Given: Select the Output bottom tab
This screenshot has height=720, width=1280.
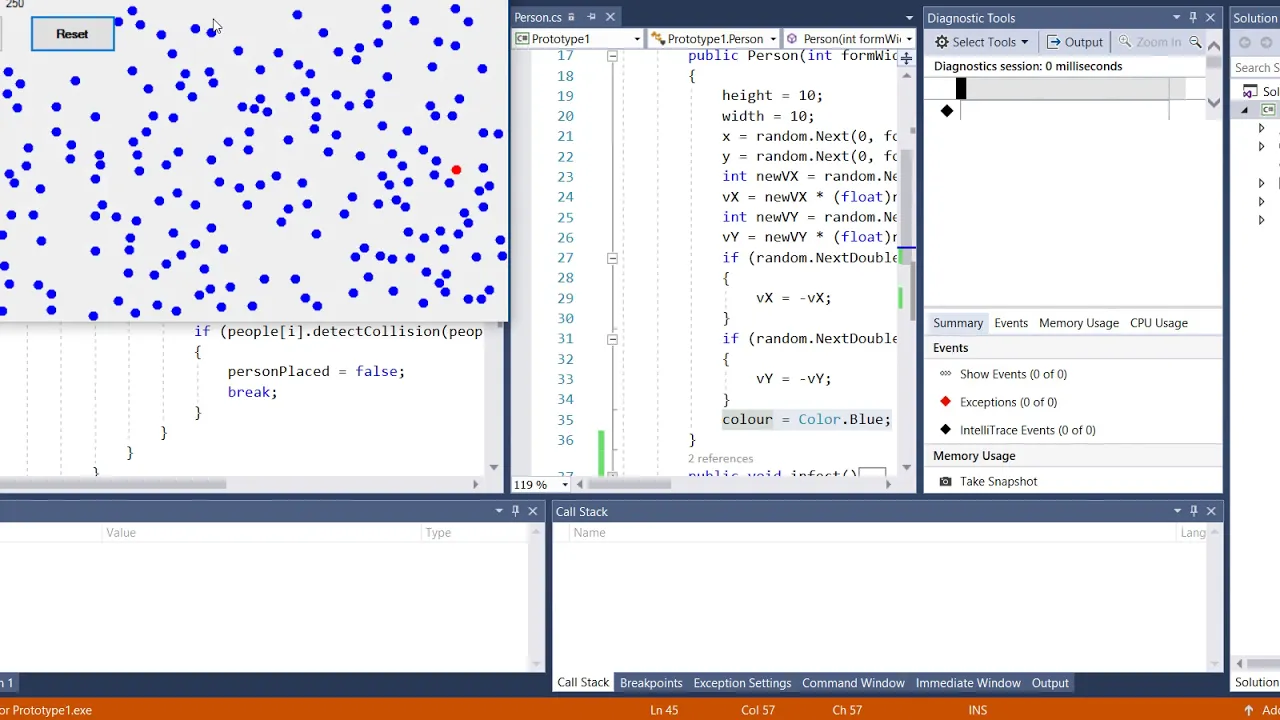Looking at the screenshot, I should click(1050, 683).
